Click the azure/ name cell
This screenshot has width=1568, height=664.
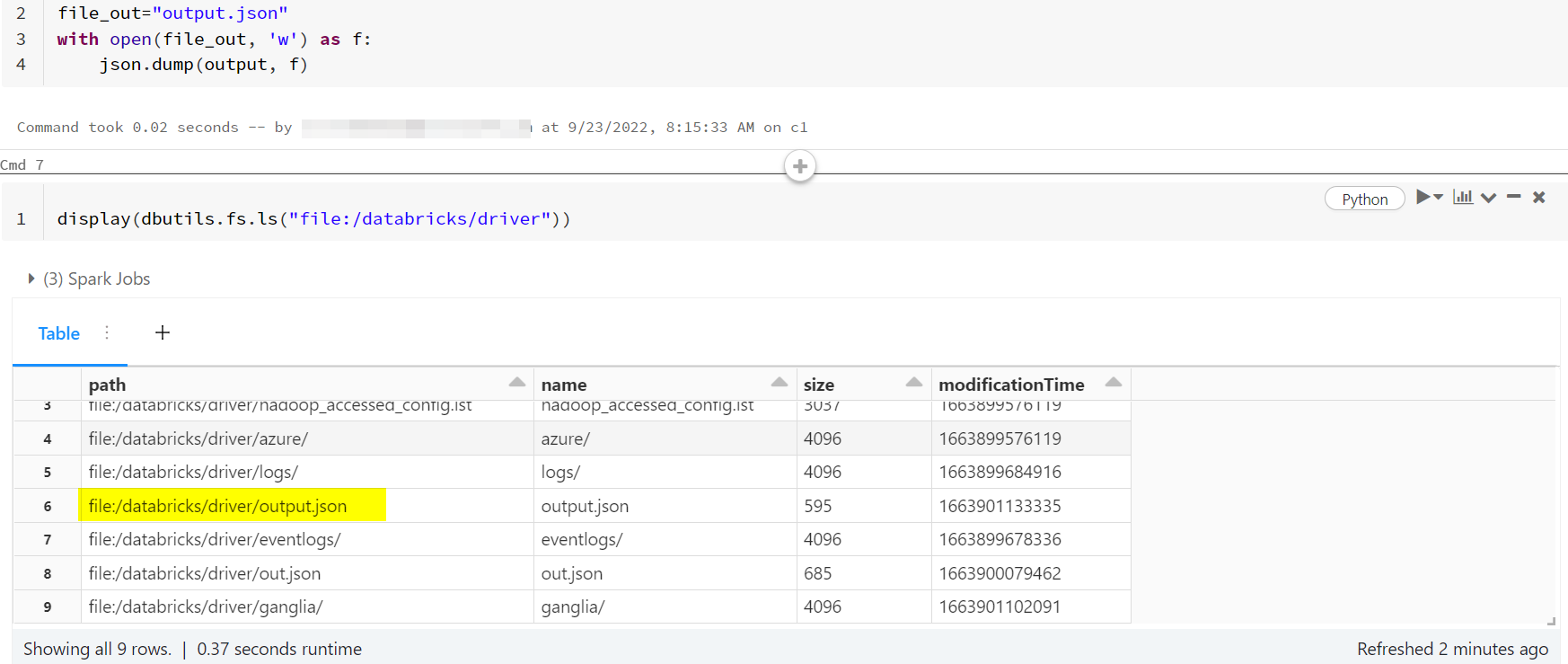tap(665, 438)
